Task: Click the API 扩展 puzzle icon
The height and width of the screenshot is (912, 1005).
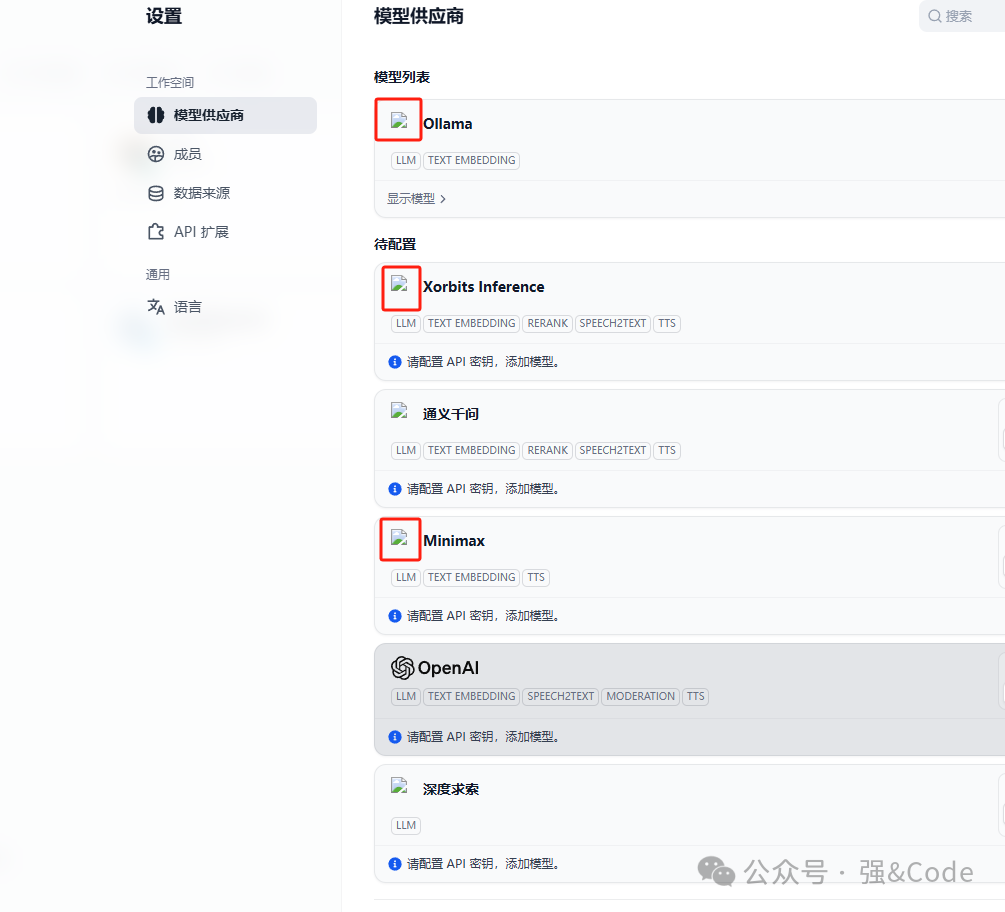Action: coord(156,232)
